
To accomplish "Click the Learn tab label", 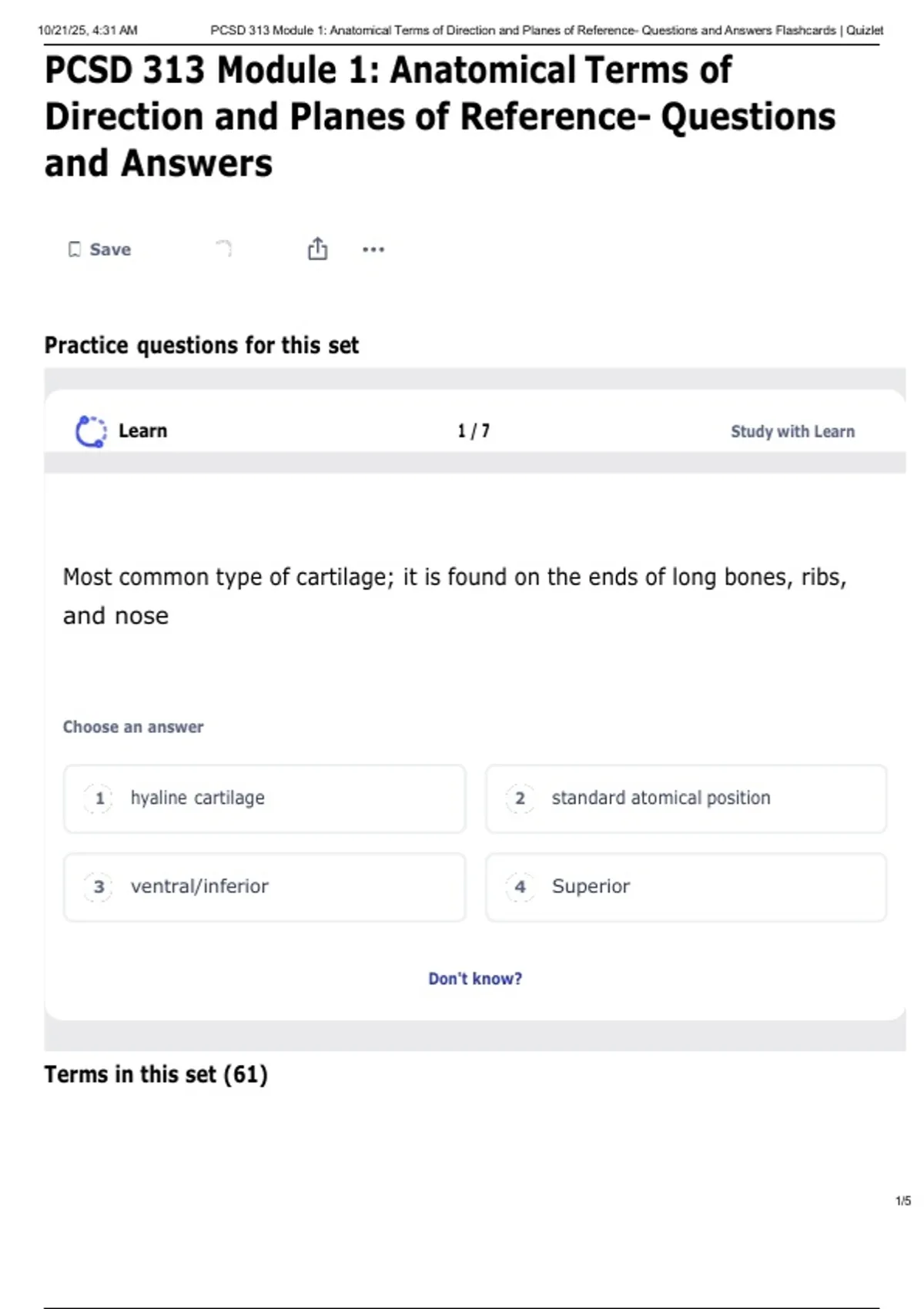I will (142, 431).
